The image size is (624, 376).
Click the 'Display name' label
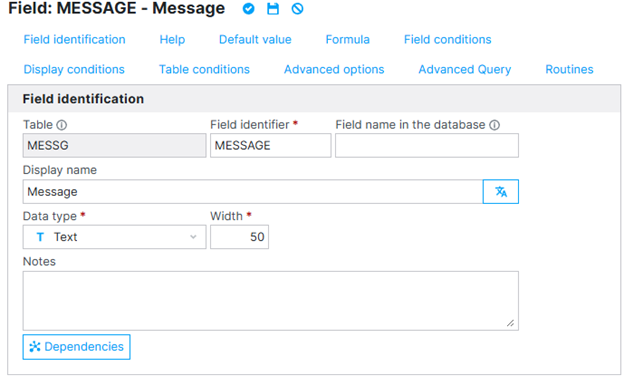pyautogui.click(x=60, y=170)
